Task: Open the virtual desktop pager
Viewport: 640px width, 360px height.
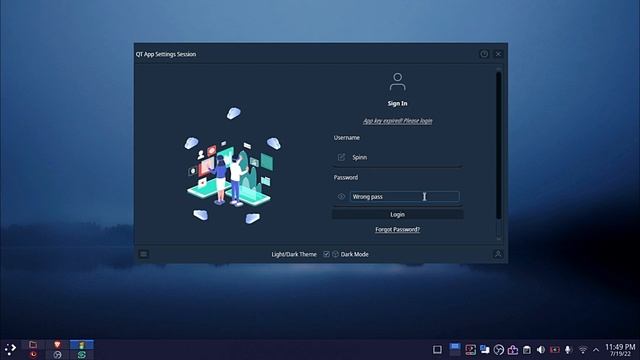Action: tap(455, 349)
